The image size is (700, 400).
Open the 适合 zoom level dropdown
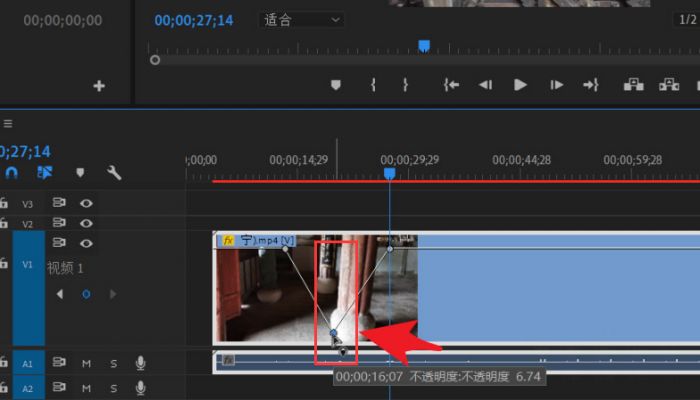[301, 19]
